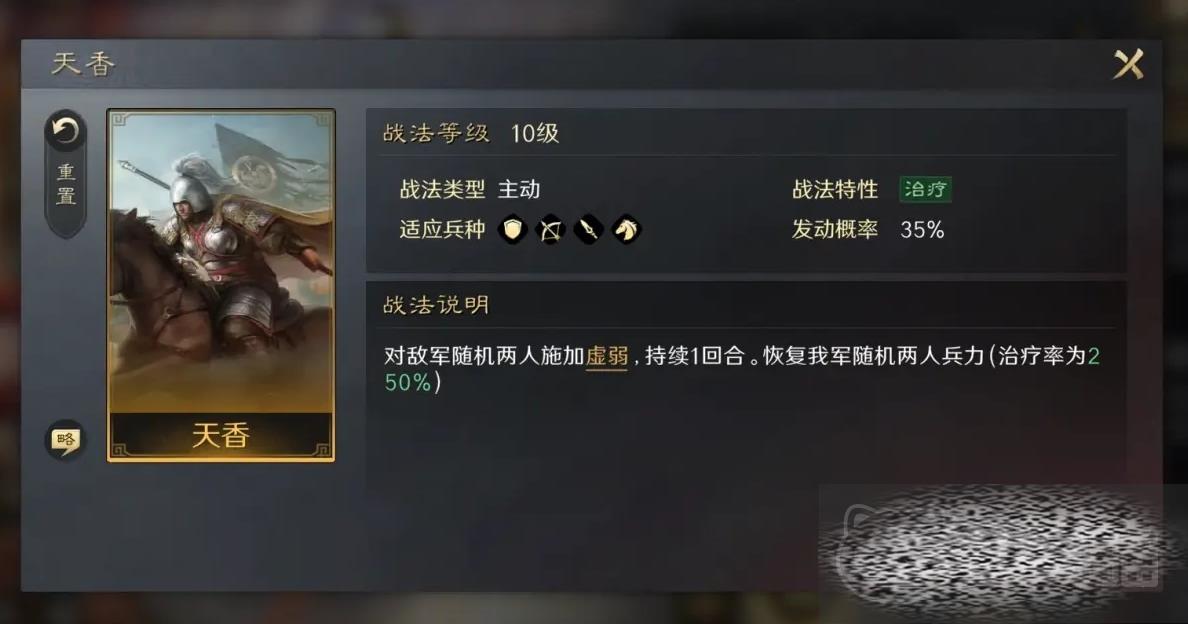The width and height of the screenshot is (1188, 624).
Task: Select the spear troop type icon
Action: [589, 229]
